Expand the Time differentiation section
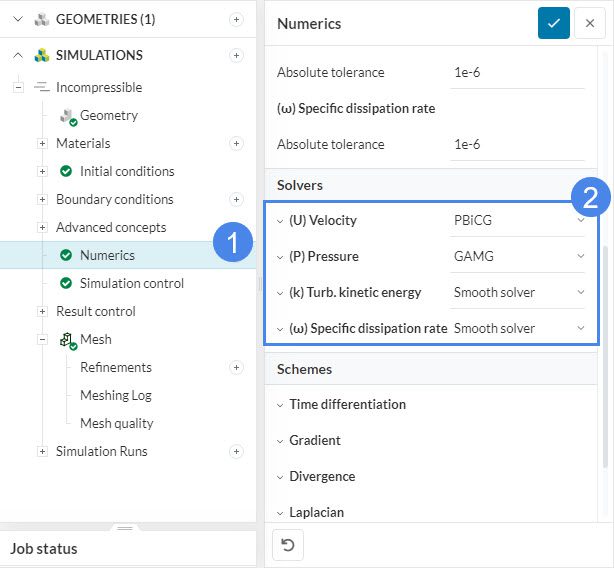Image resolution: width=614 pixels, height=568 pixels. [347, 404]
